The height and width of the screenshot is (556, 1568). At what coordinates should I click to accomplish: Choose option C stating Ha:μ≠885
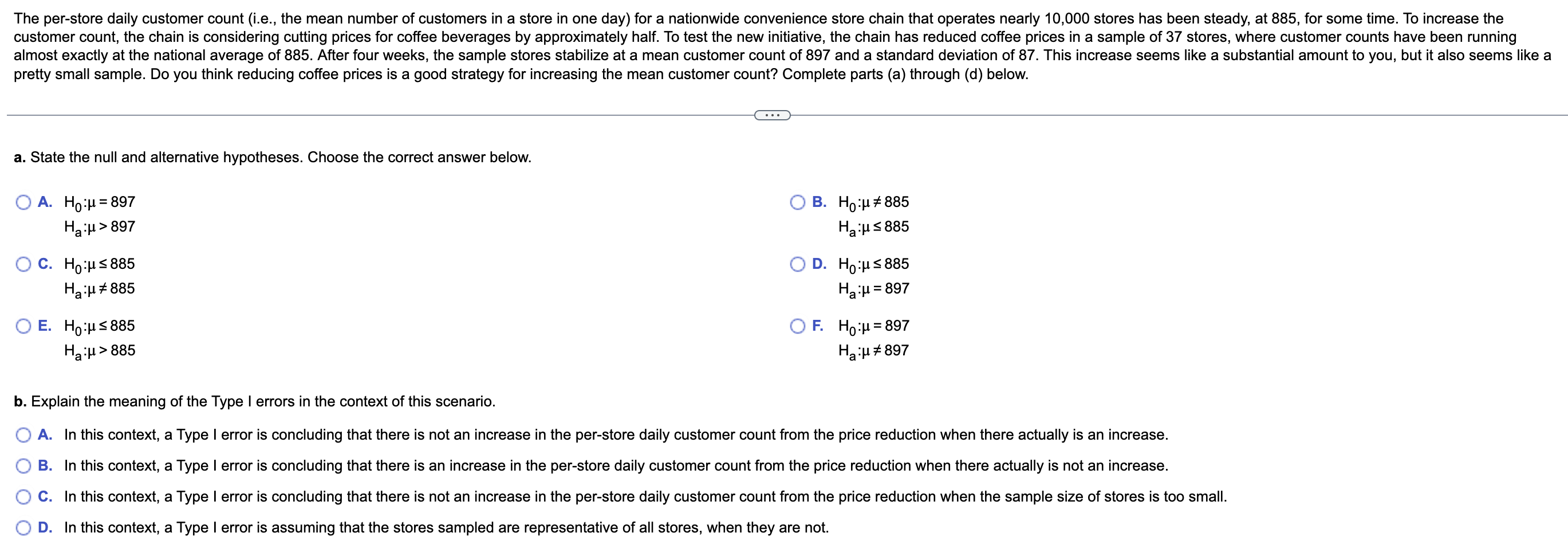[23, 264]
